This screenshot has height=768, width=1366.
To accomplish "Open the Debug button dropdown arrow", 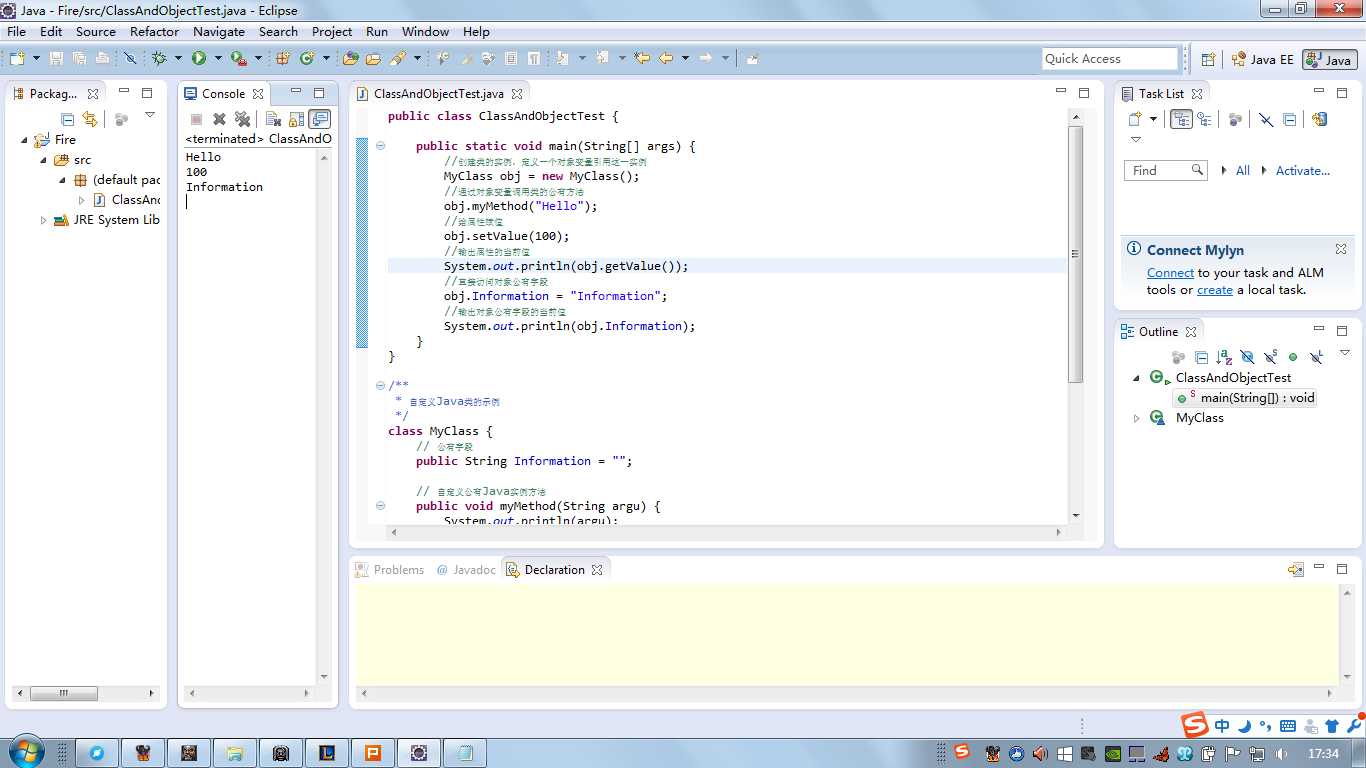I will point(178,59).
